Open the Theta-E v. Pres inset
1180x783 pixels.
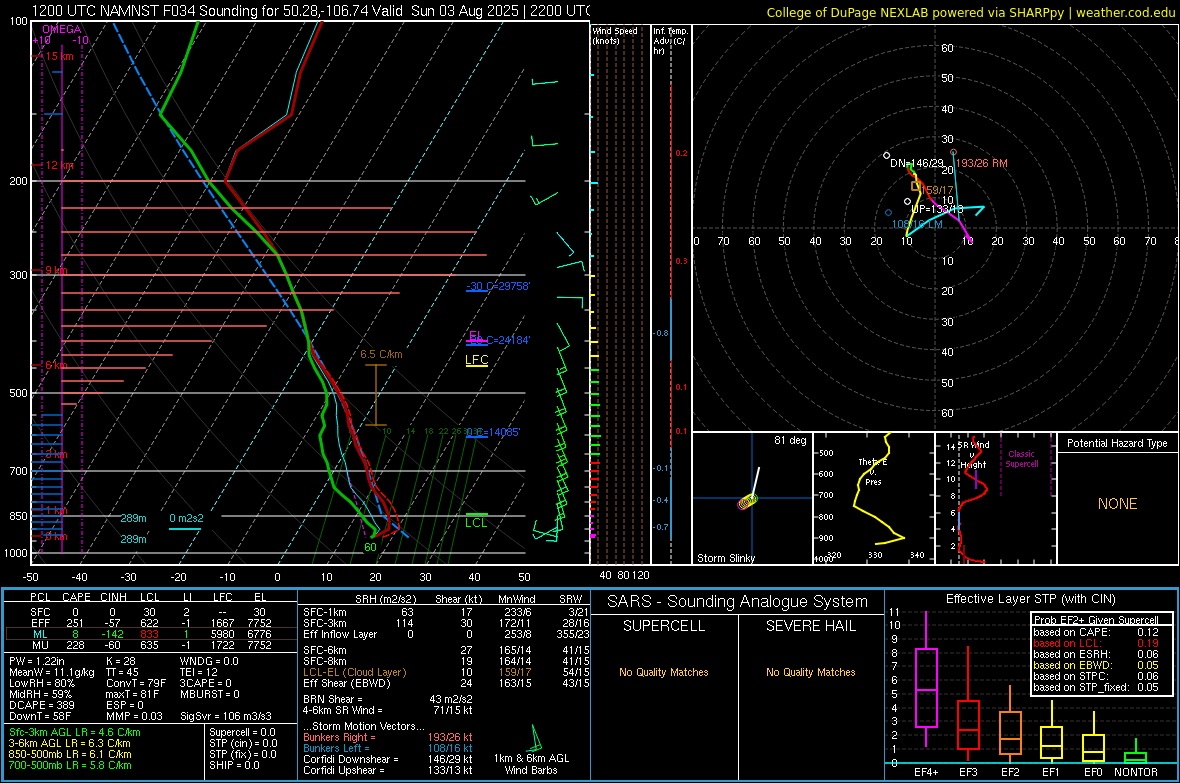873,498
